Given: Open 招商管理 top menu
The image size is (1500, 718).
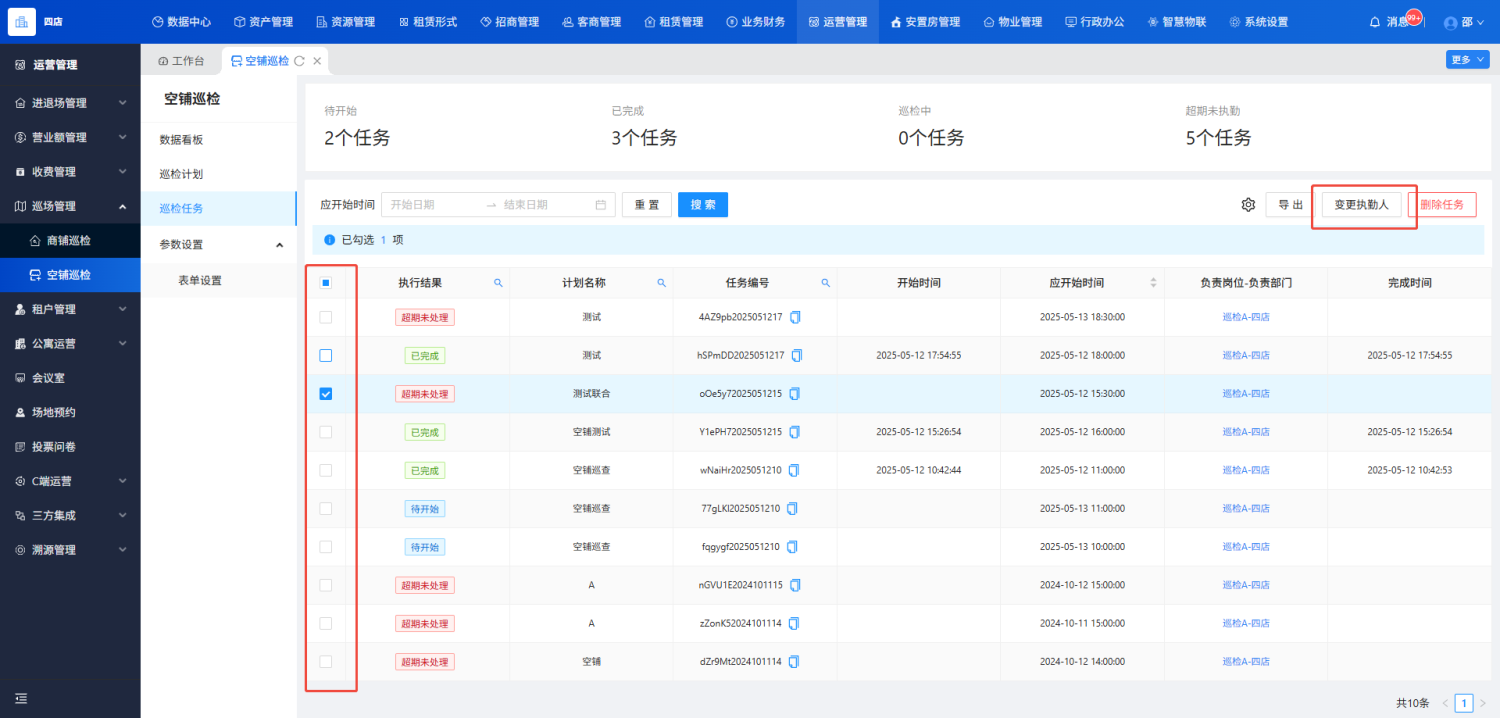Looking at the screenshot, I should tap(509, 22).
